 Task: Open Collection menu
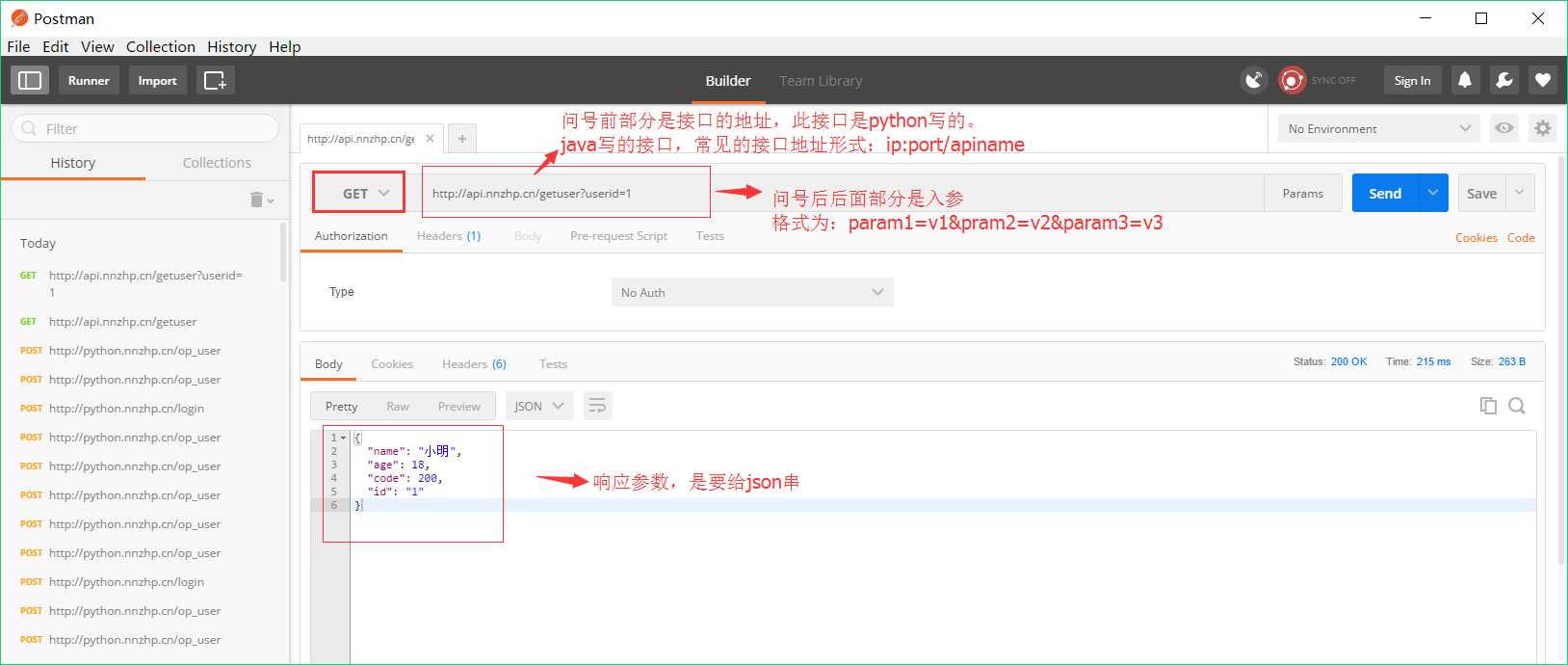pyautogui.click(x=161, y=46)
